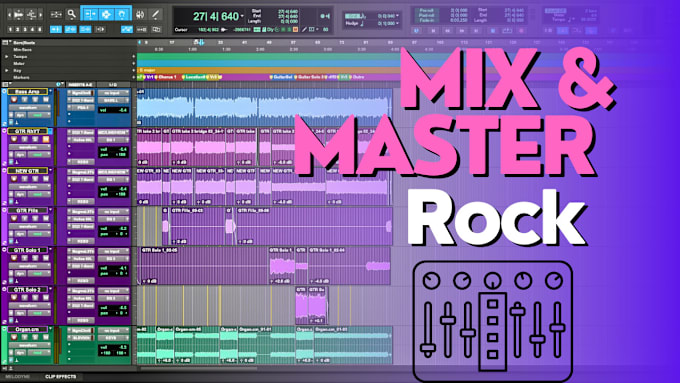
Task: Click the Grid value display
Action: (385, 16)
